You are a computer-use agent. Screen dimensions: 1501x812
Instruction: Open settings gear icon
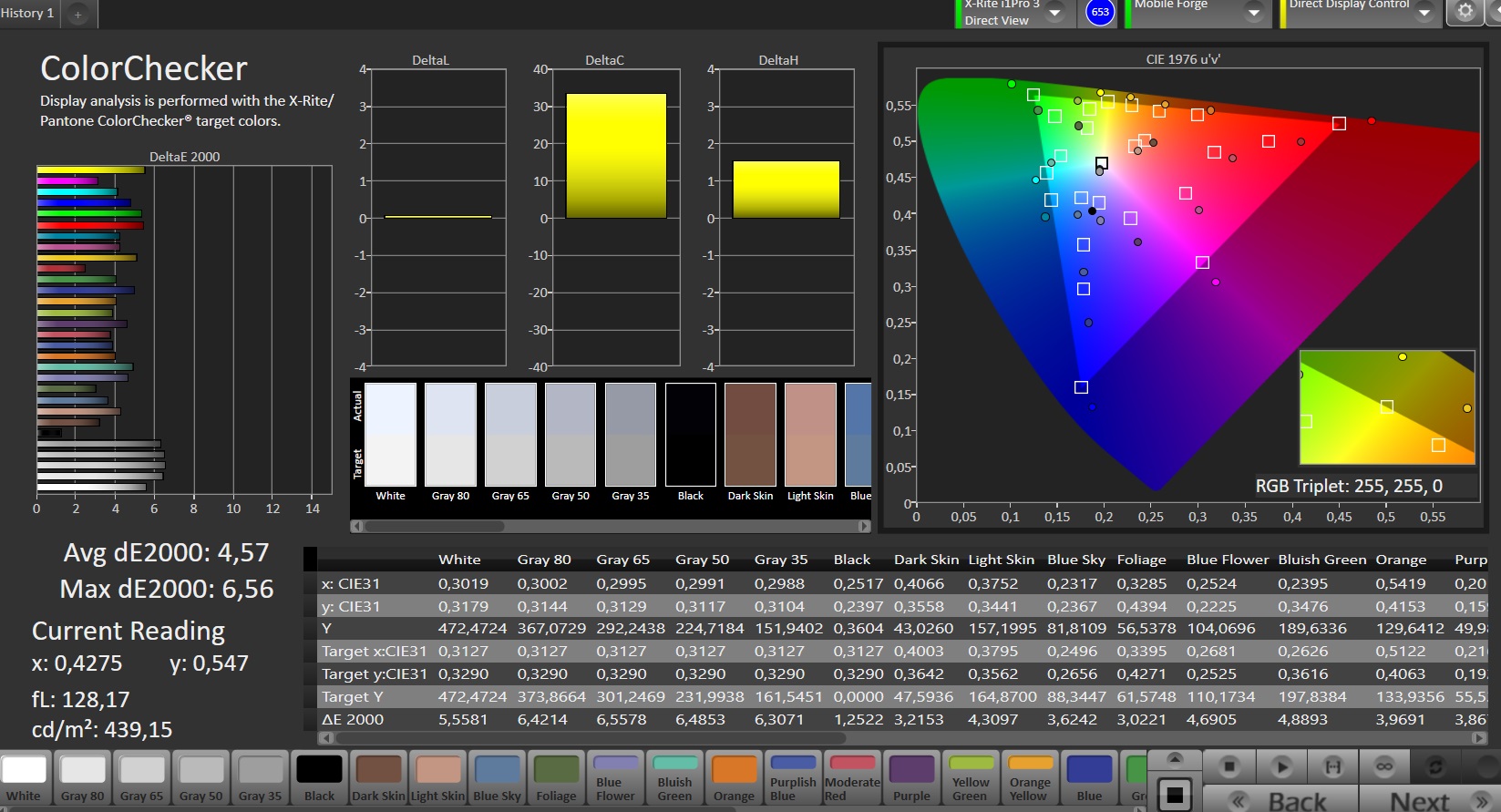[x=1465, y=12]
